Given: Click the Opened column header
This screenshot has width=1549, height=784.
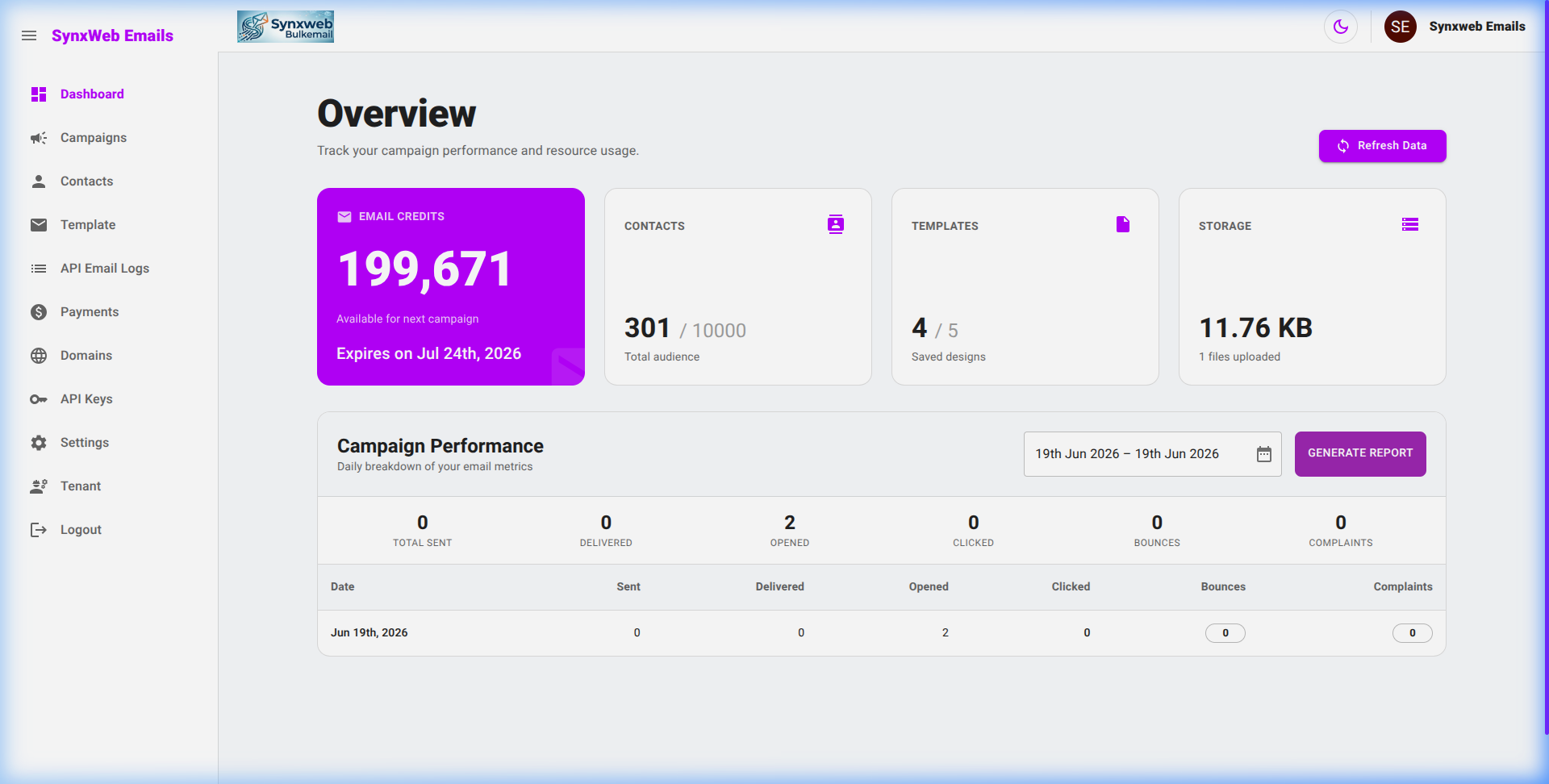Looking at the screenshot, I should pyautogui.click(x=929, y=587).
